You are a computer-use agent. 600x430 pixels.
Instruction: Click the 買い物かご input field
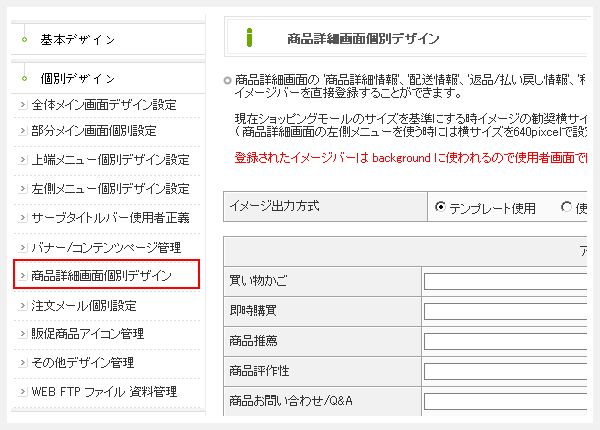coord(510,282)
